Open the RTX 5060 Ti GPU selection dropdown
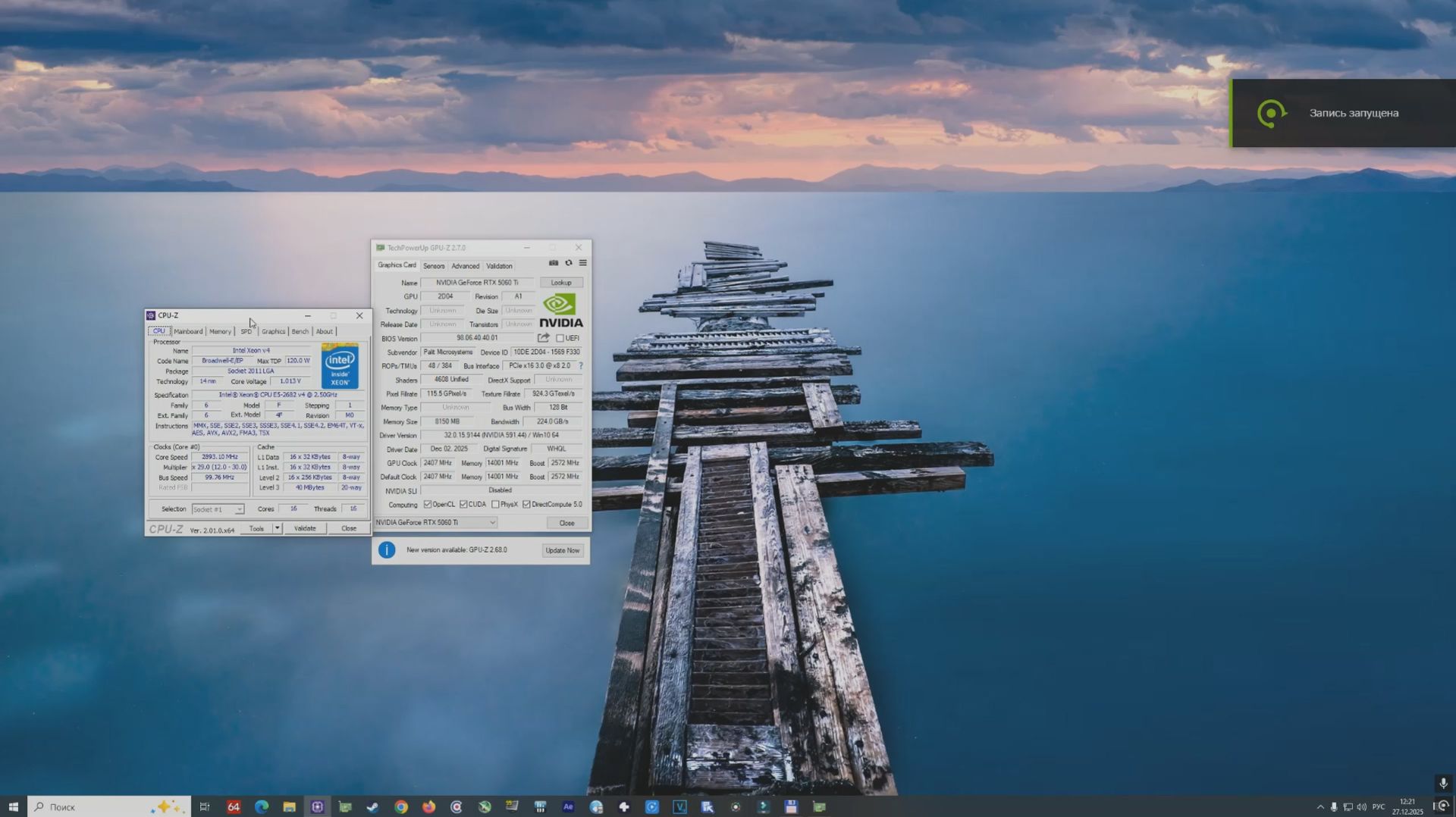This screenshot has width=1456, height=817. tap(492, 522)
